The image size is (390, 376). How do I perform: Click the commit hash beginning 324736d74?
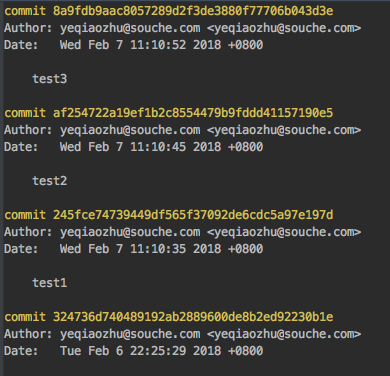(x=193, y=317)
